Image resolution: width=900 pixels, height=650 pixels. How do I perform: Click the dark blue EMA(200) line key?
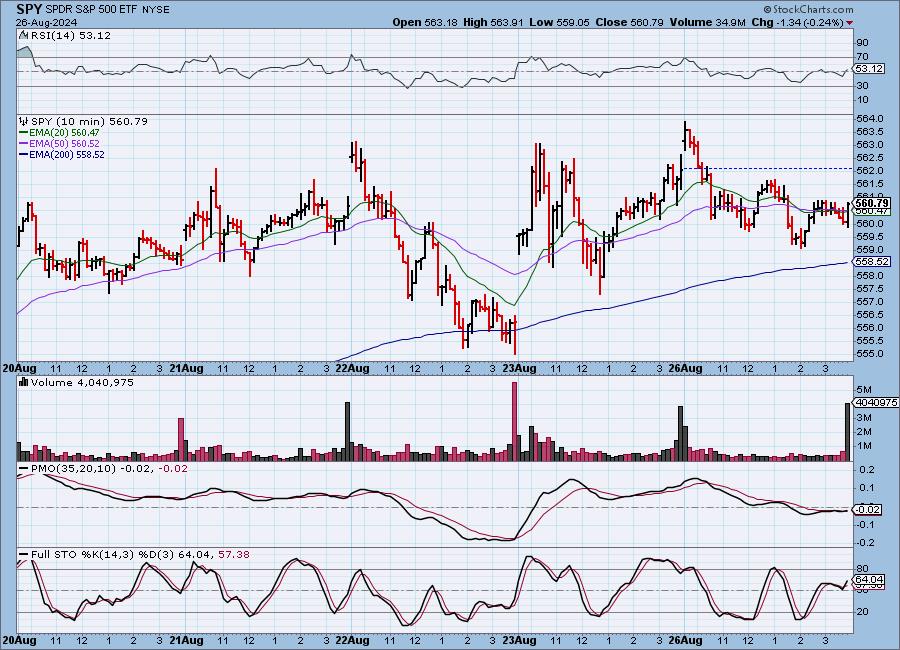(24, 154)
